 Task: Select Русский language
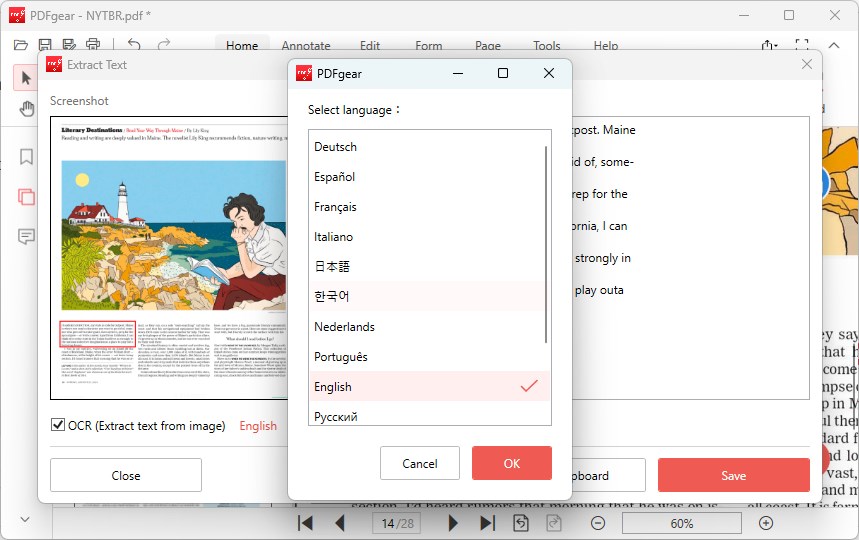coord(430,416)
